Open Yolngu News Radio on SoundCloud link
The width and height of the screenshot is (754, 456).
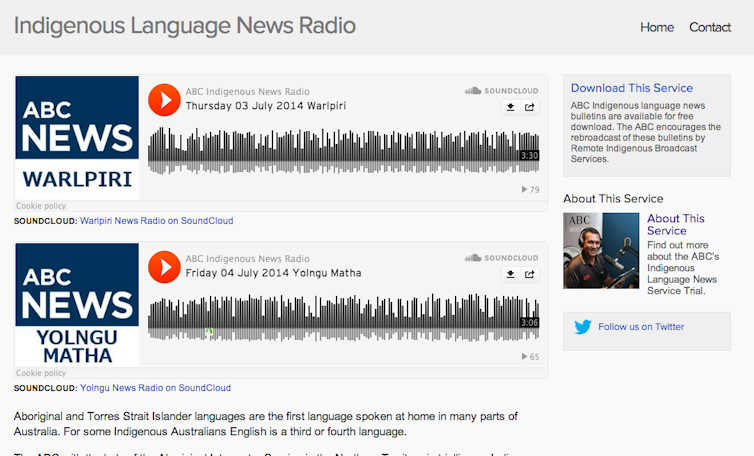(x=155, y=388)
